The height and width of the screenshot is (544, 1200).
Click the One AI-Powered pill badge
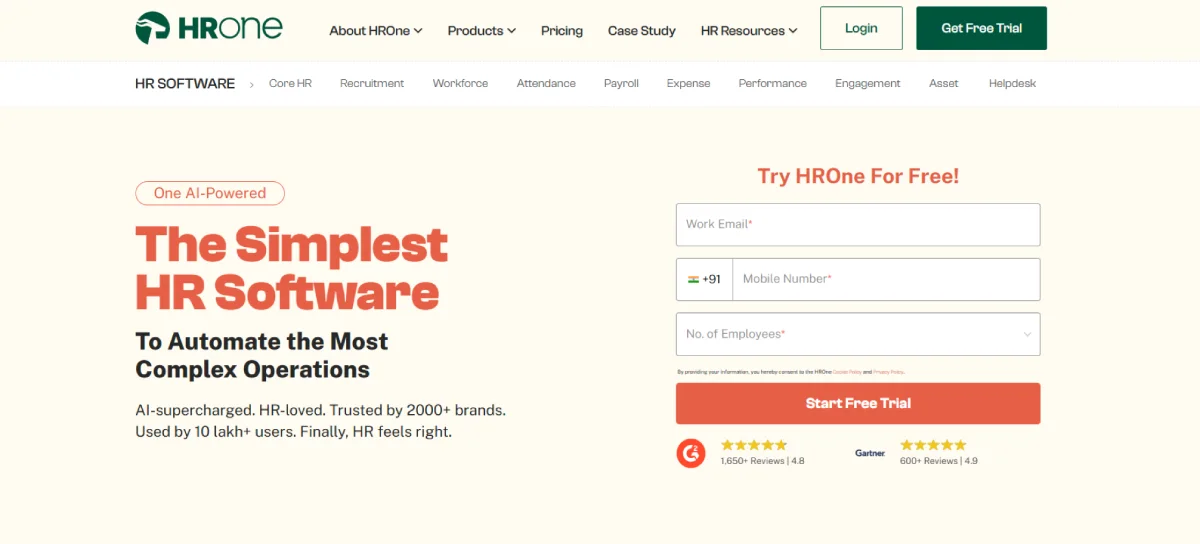210,193
